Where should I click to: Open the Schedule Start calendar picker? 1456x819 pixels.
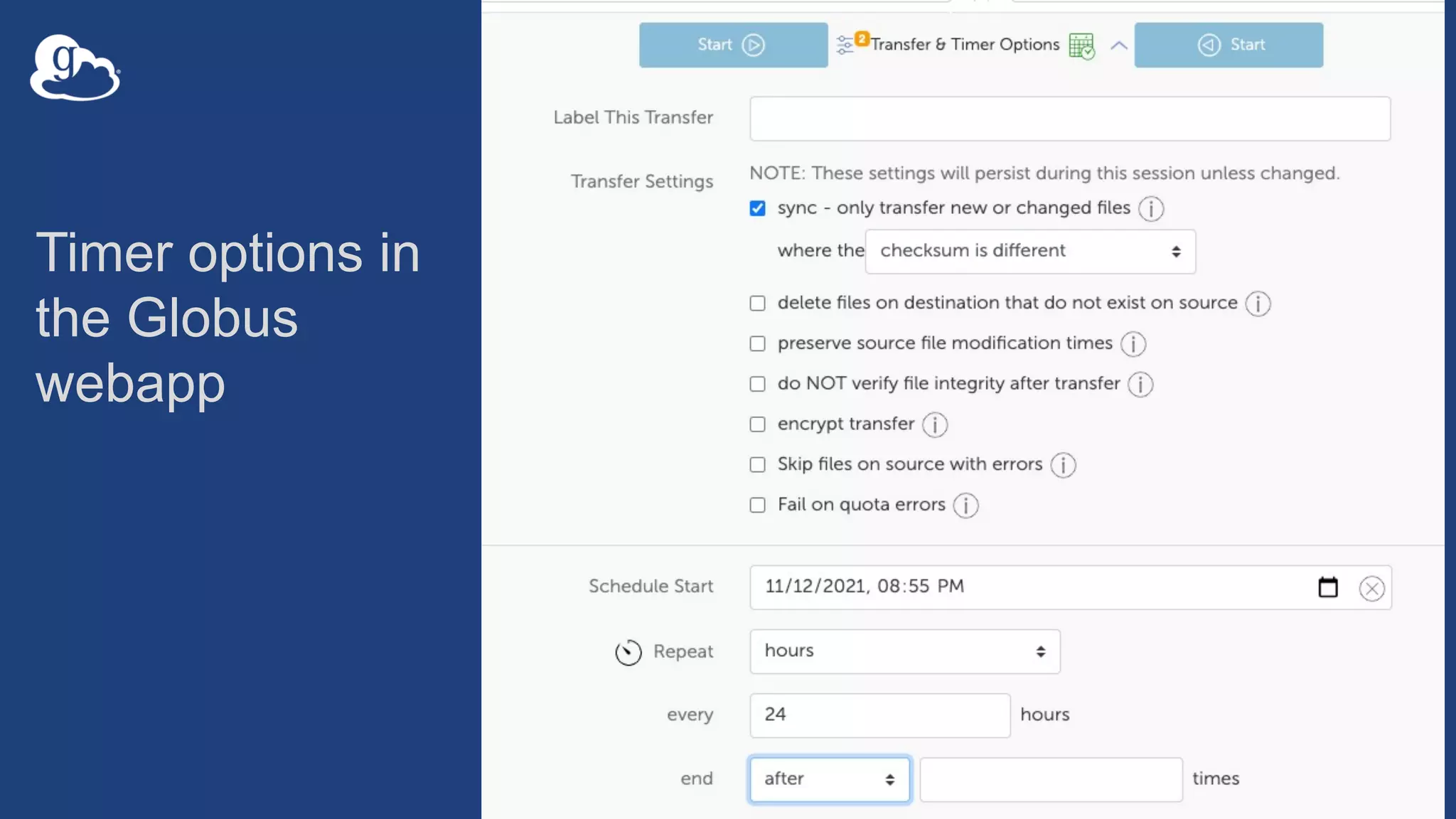[1328, 587]
